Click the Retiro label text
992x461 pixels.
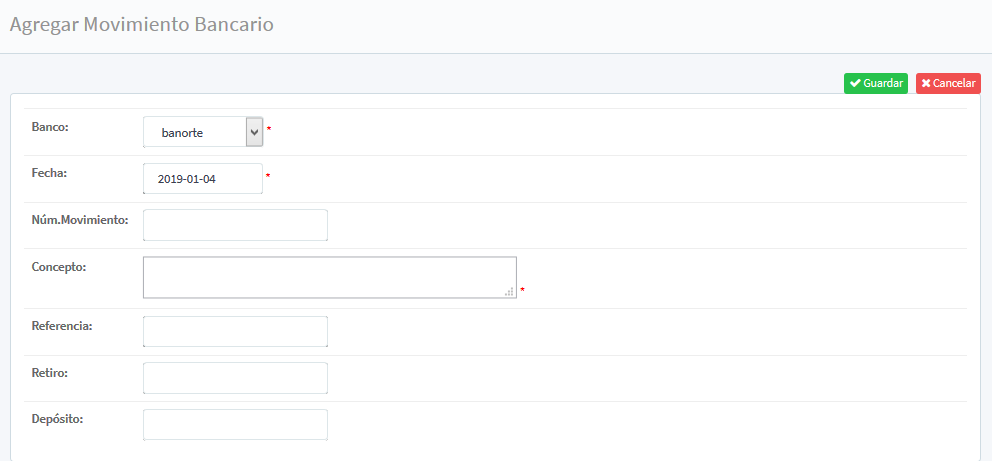point(51,373)
